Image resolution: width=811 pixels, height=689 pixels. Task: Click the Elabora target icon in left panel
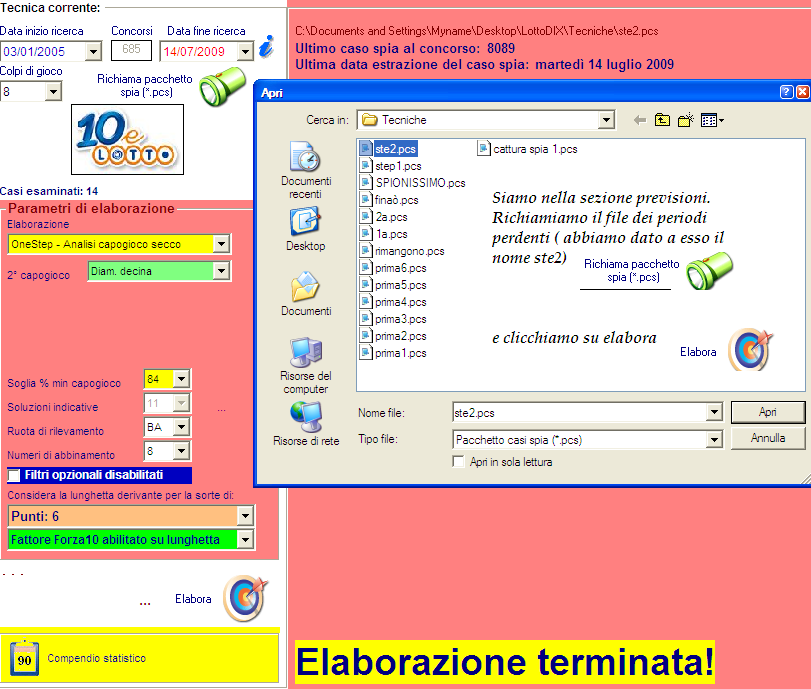click(x=246, y=598)
